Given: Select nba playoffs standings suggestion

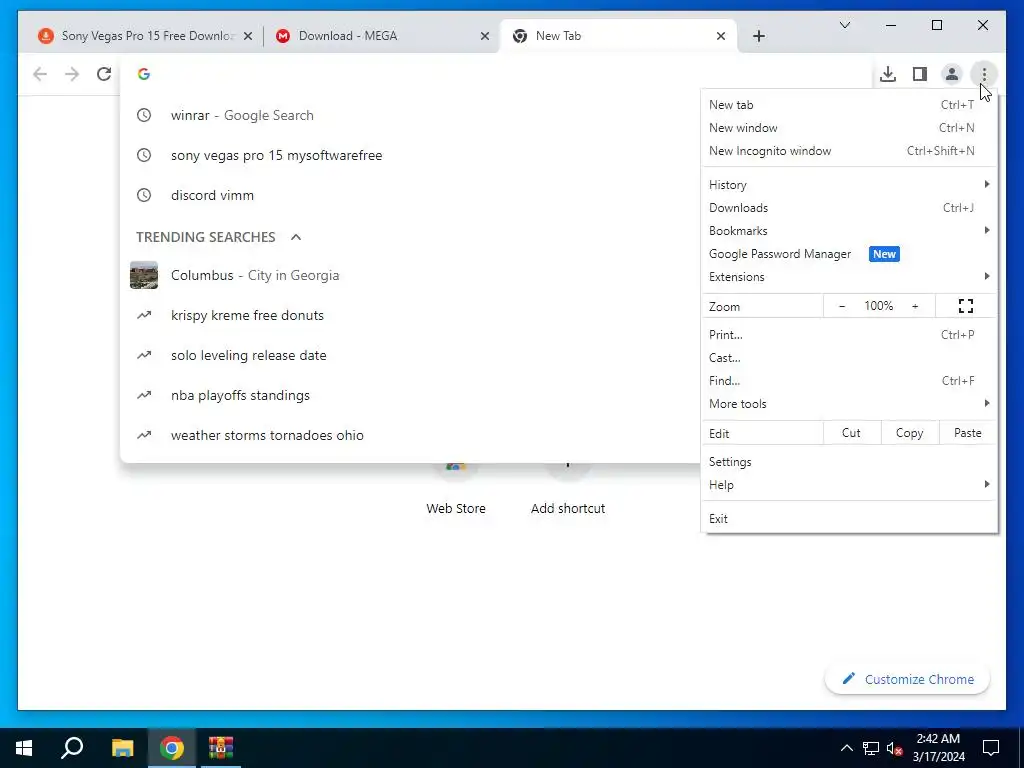Looking at the screenshot, I should [x=409, y=395].
